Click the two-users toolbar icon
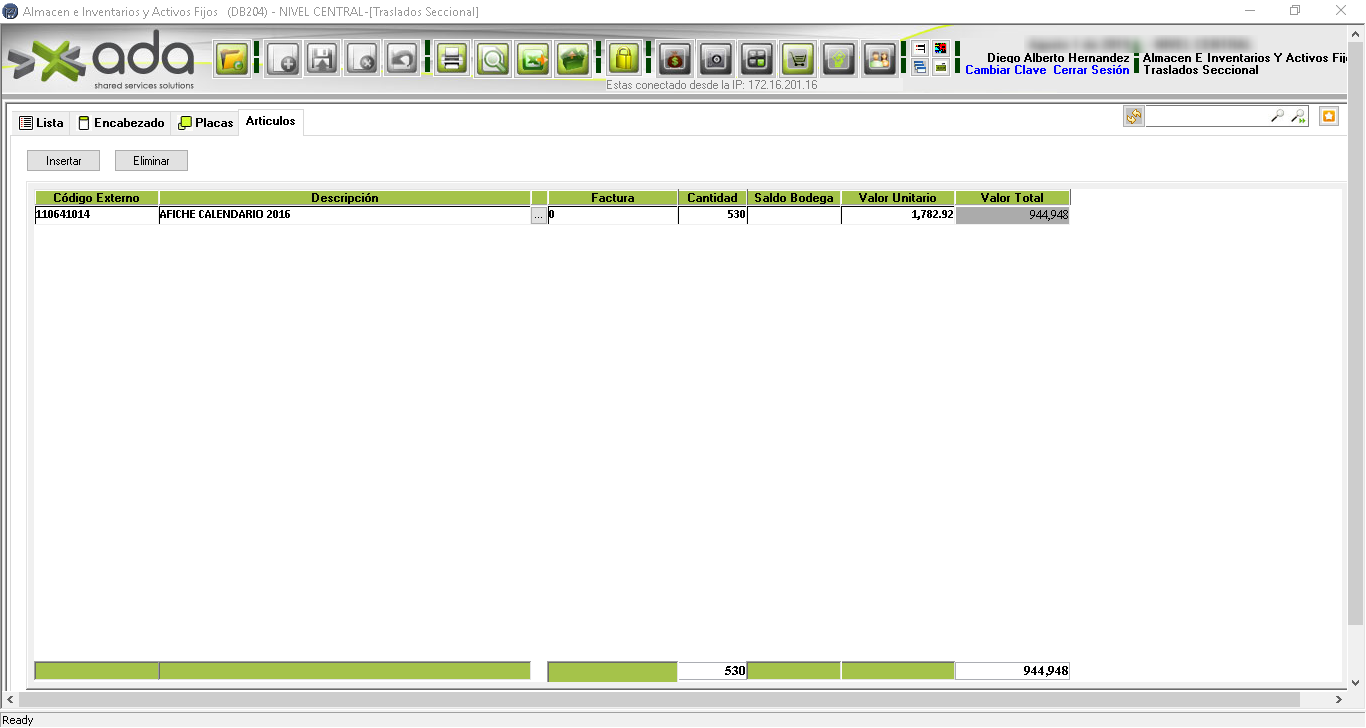1366x728 pixels. [880, 60]
